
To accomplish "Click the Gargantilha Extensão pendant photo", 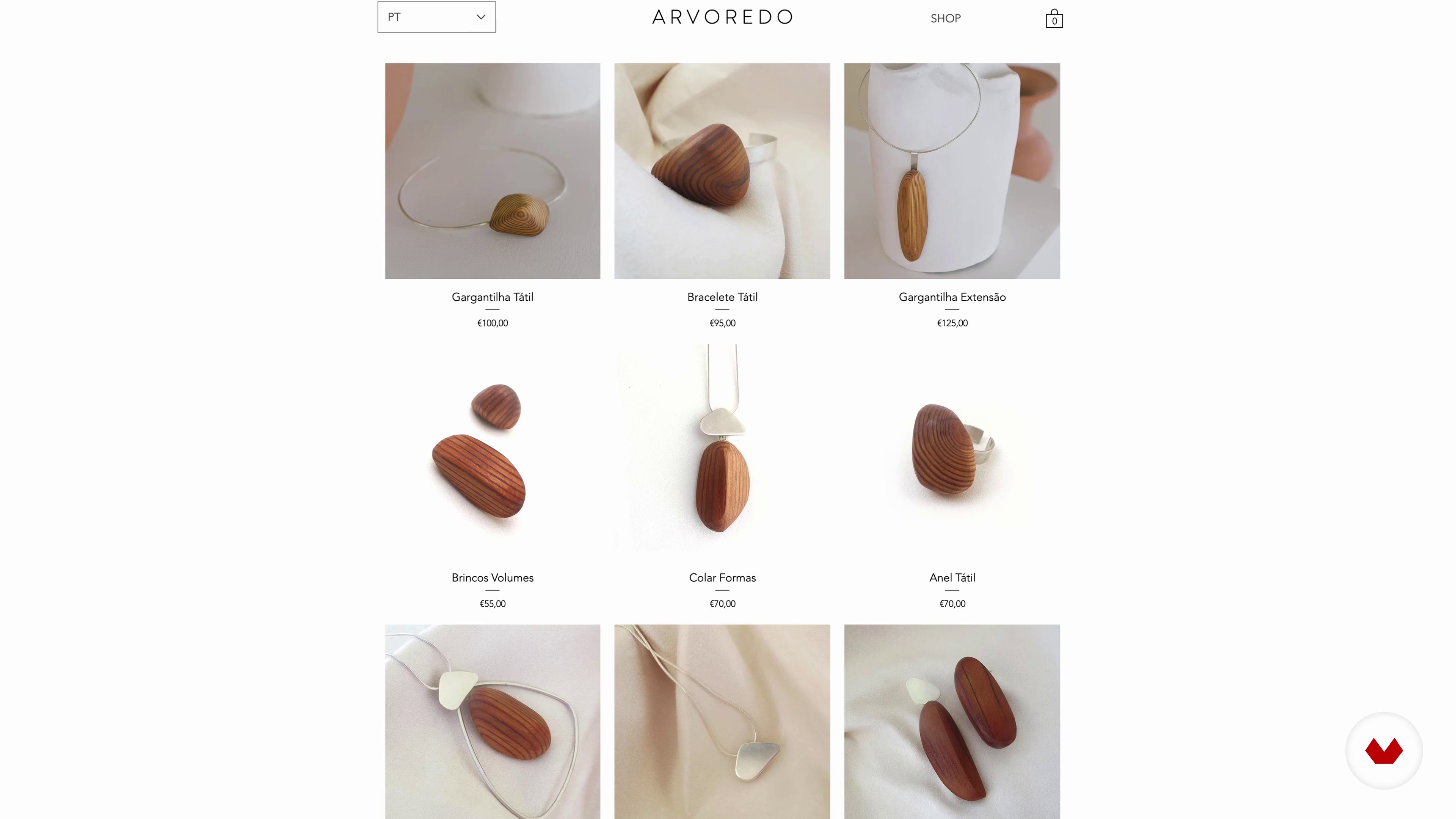I will pyautogui.click(x=952, y=171).
